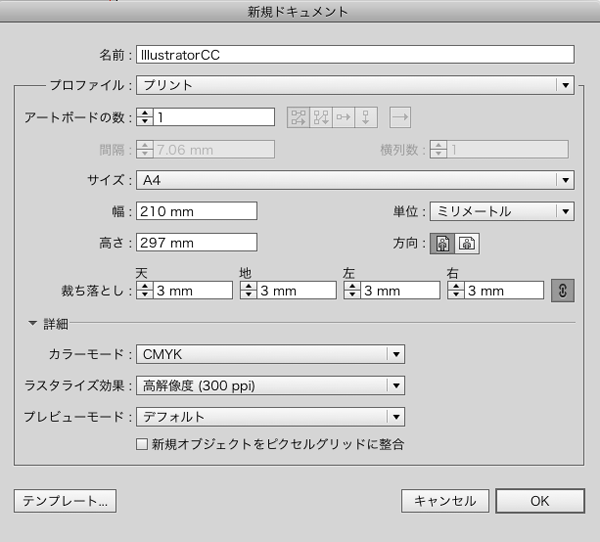Collapse the 詳細 section triangle
The width and height of the screenshot is (600, 542).
tap(33, 323)
